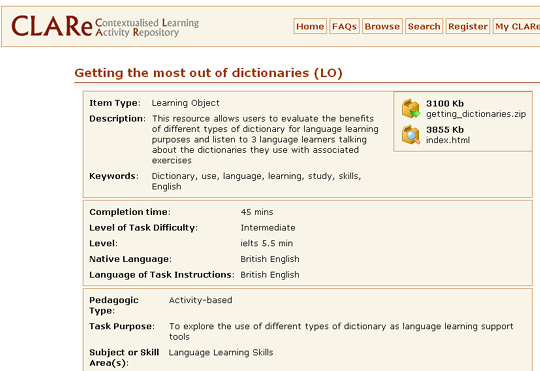The width and height of the screenshot is (540, 371).
Task: Click the 3100 Kb file size label
Action: click(x=445, y=103)
